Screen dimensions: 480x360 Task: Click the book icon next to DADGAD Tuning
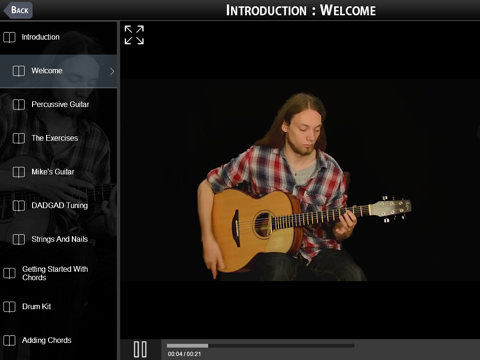coord(19,206)
